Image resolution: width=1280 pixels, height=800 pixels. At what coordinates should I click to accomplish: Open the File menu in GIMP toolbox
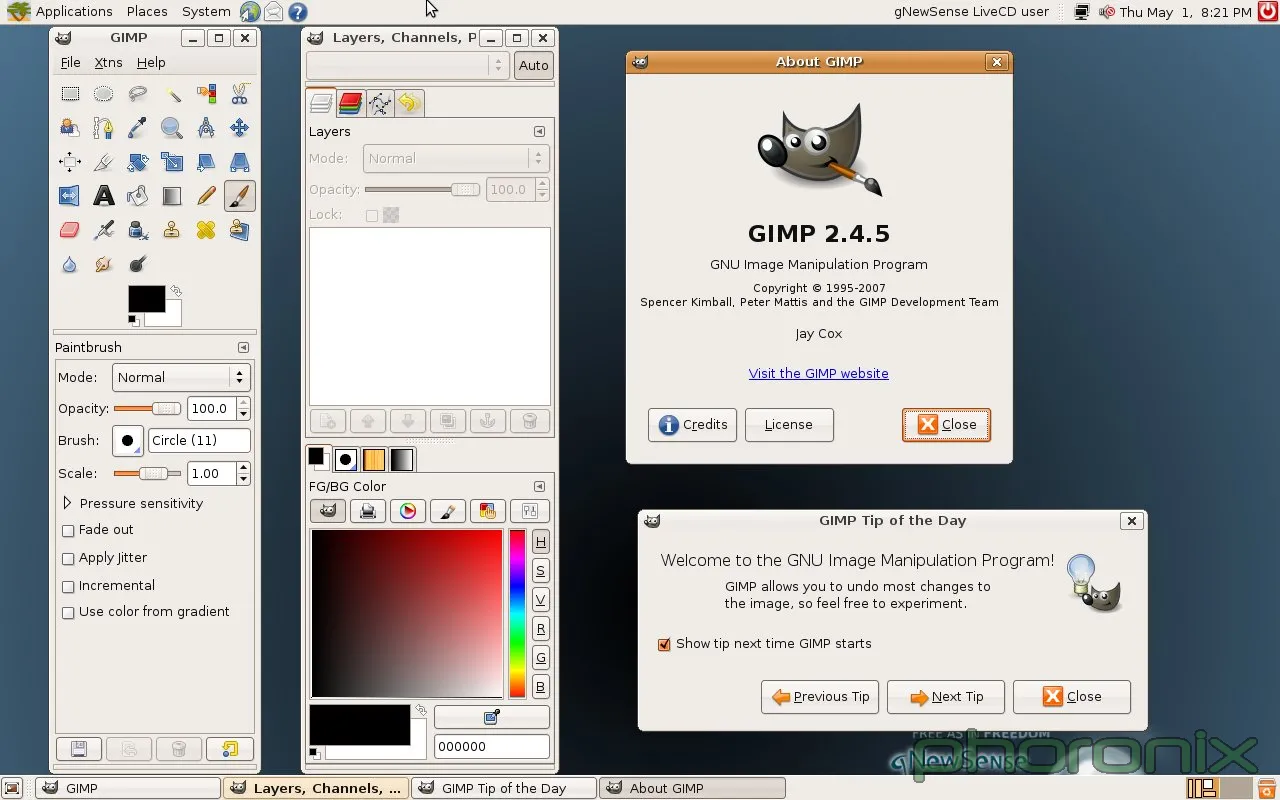click(x=70, y=62)
